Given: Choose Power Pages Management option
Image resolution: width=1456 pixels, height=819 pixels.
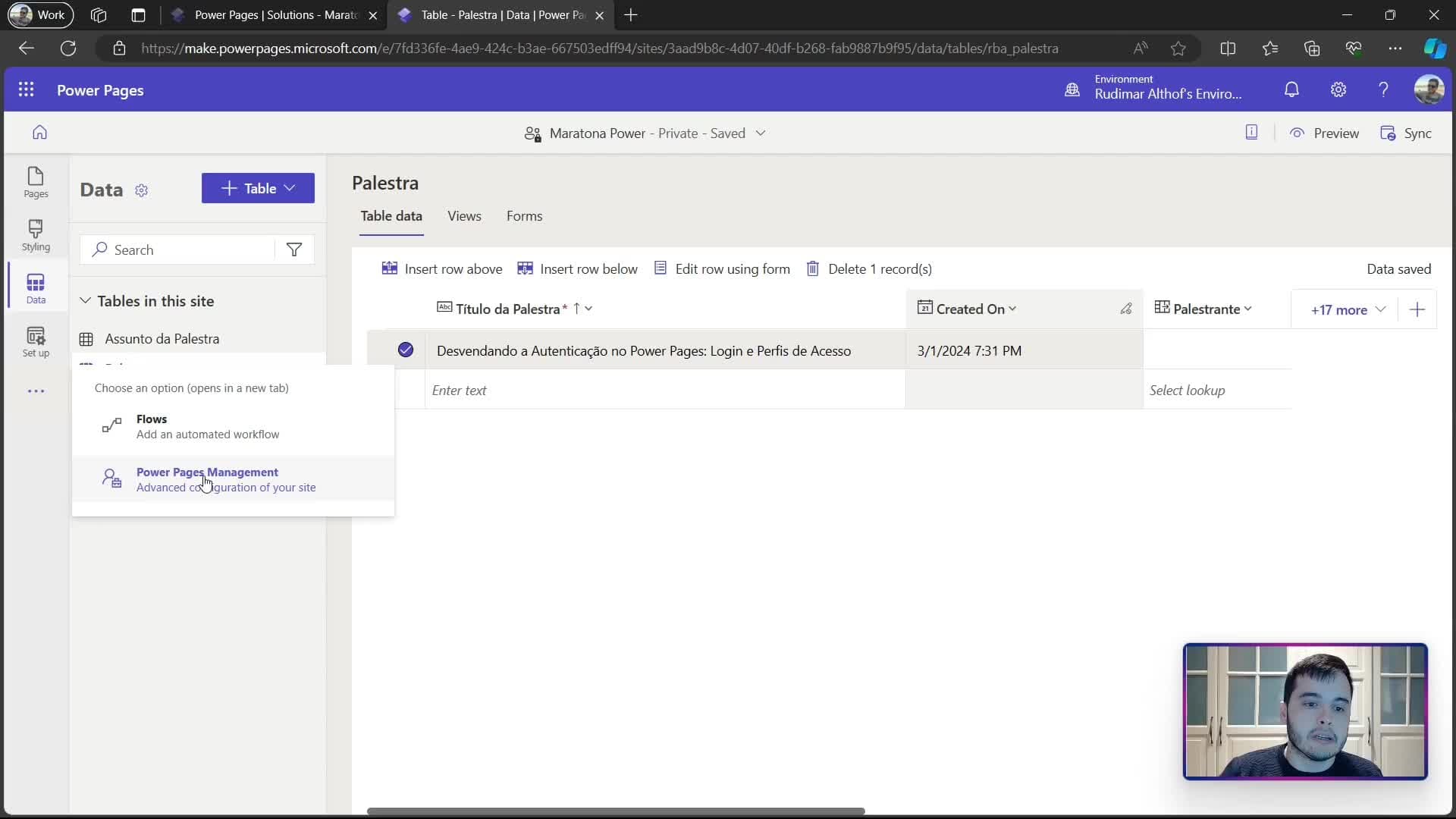Looking at the screenshot, I should 234,479.
